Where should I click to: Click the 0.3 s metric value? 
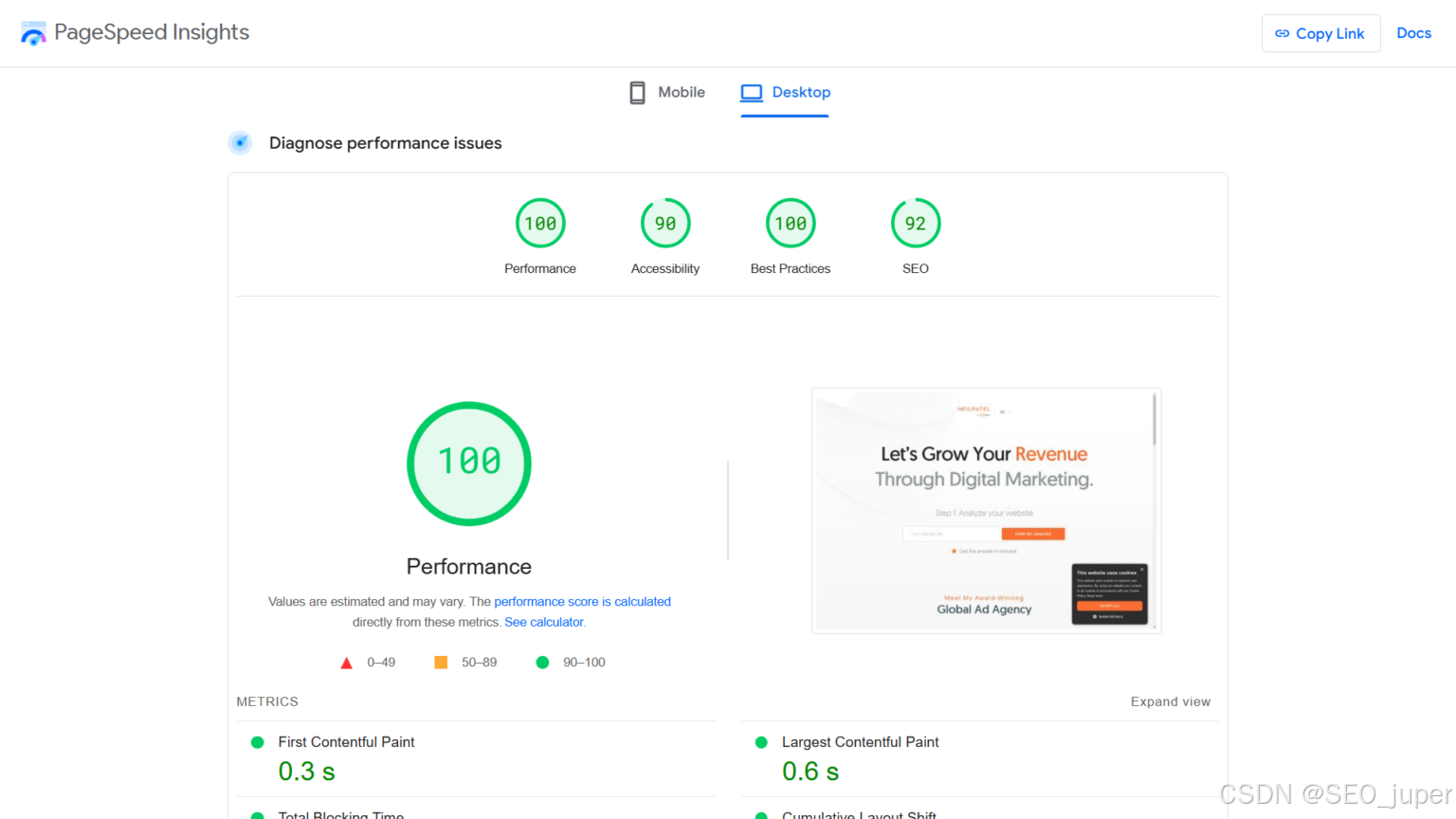point(306,772)
